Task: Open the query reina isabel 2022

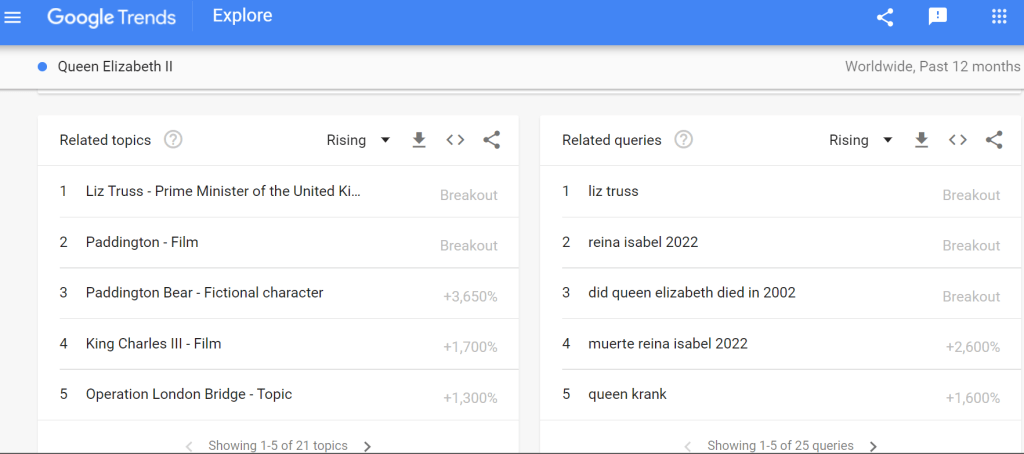Action: click(643, 242)
